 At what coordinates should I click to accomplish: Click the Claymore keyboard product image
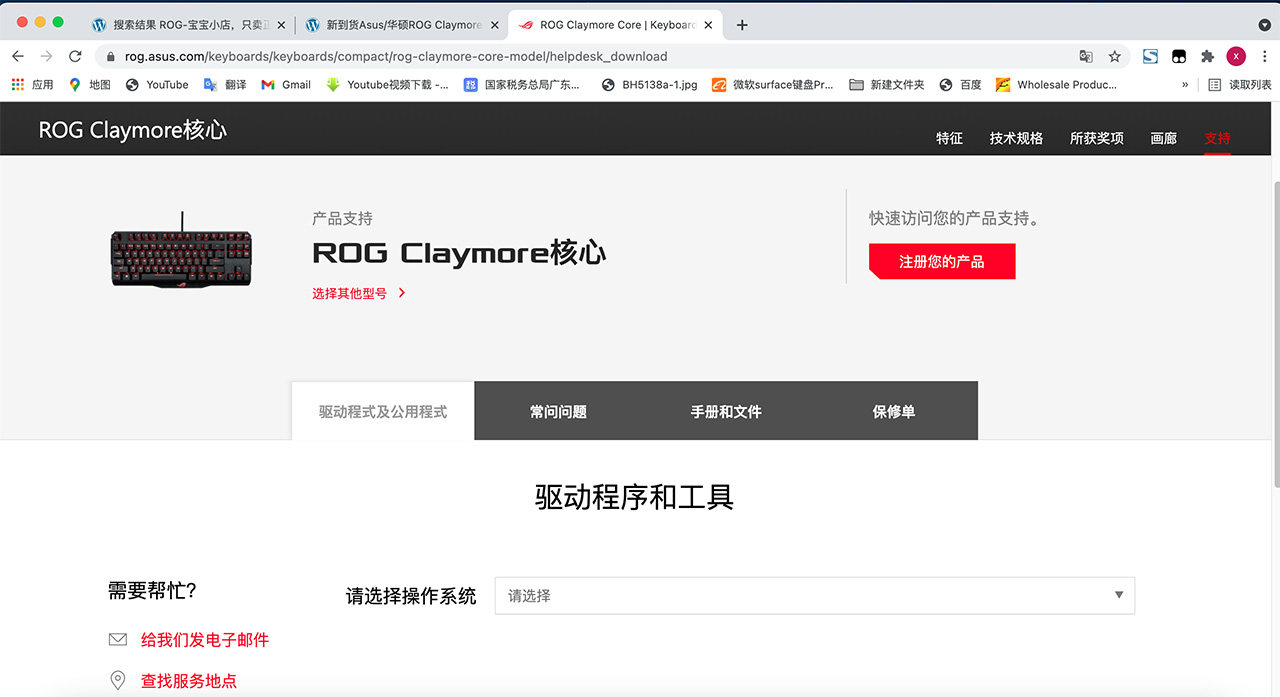click(181, 251)
